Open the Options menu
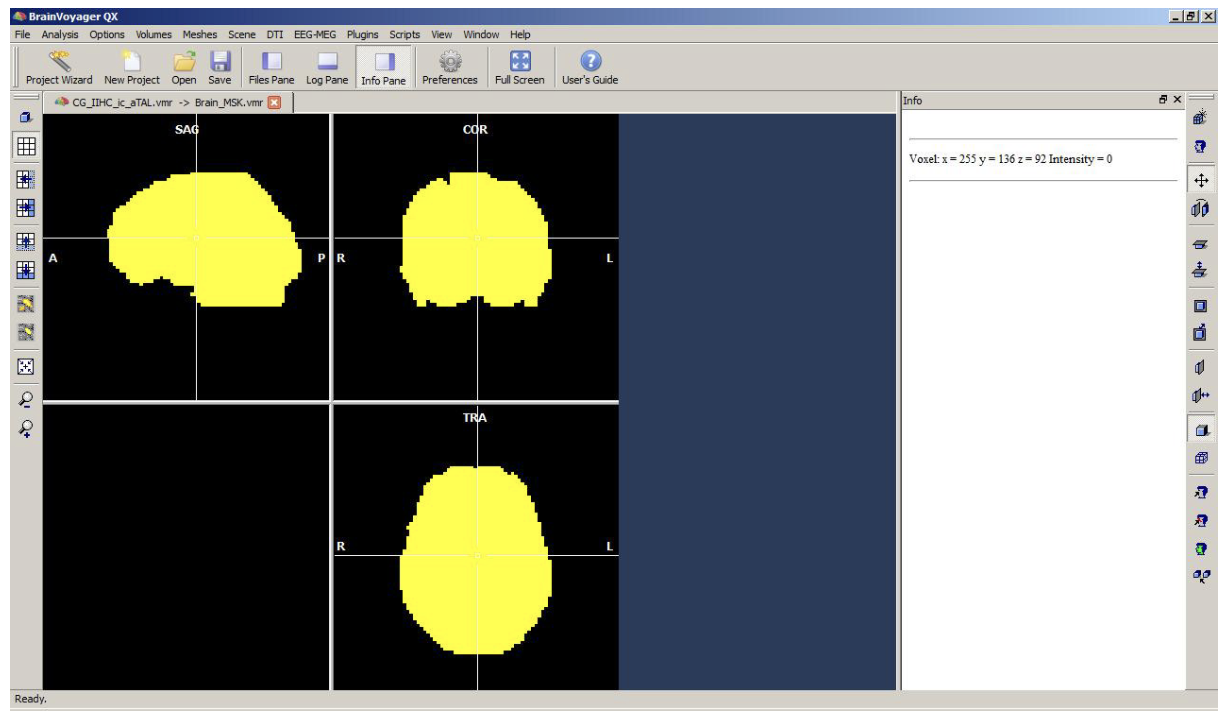 [107, 34]
